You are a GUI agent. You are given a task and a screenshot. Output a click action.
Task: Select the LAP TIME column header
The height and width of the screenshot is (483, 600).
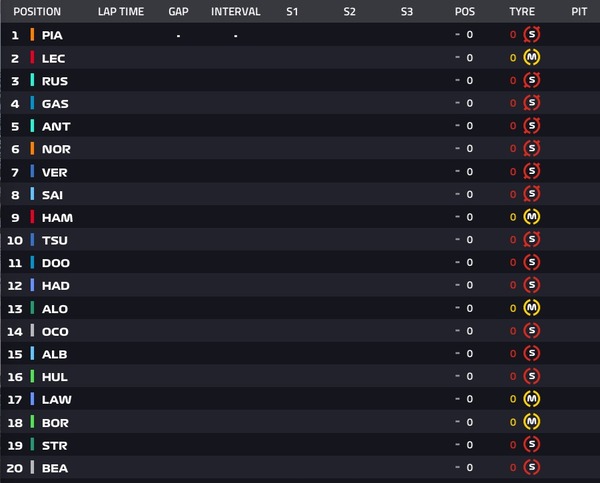(121, 11)
